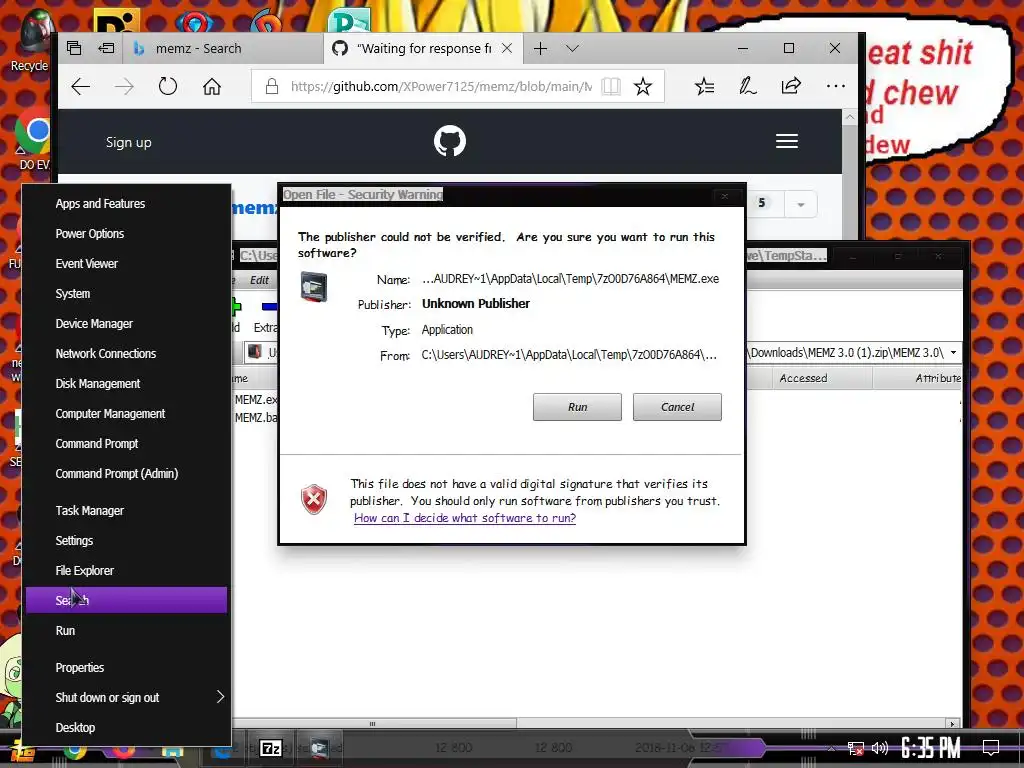Click Sign up on GitHub
This screenshot has width=1024, height=768.
129,142
